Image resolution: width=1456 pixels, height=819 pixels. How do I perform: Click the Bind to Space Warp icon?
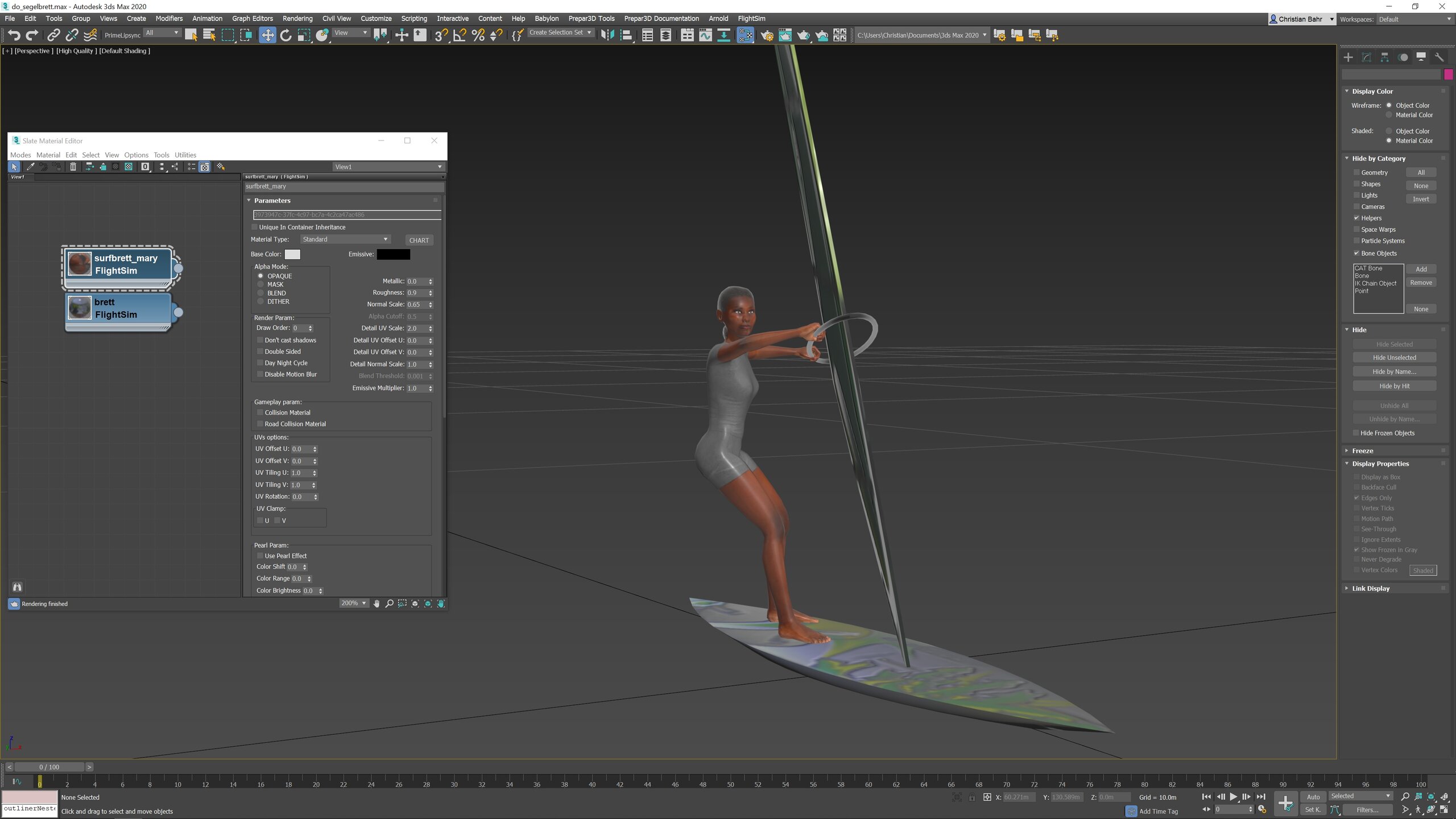[90, 35]
